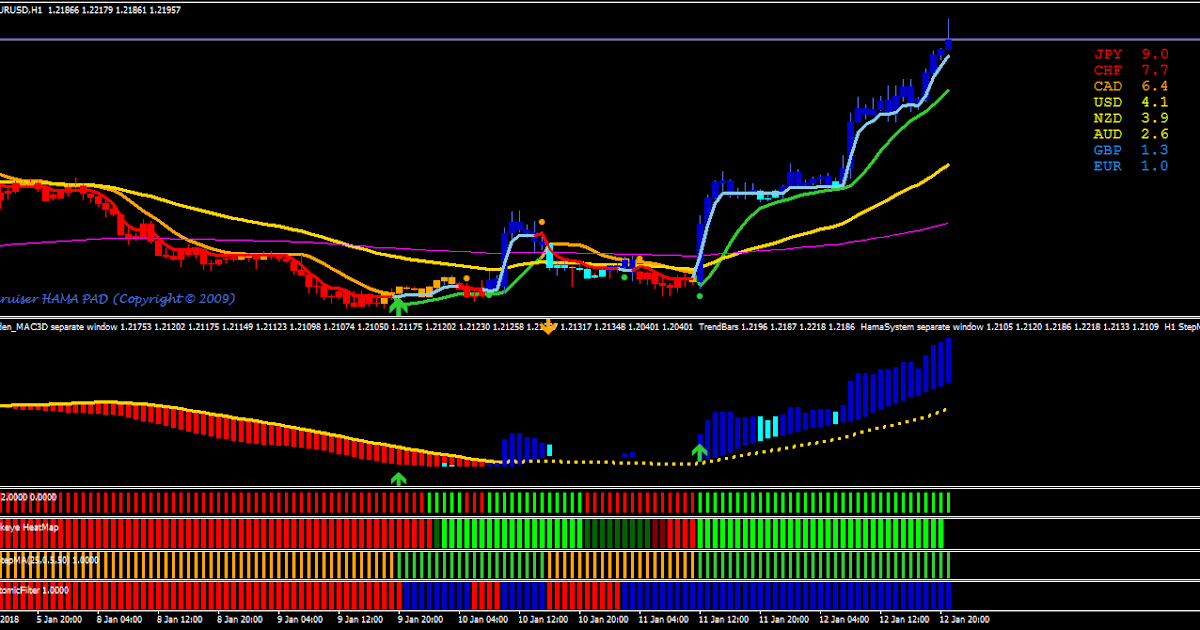Click green up arrow under 9 Jan price low

pyautogui.click(x=399, y=306)
